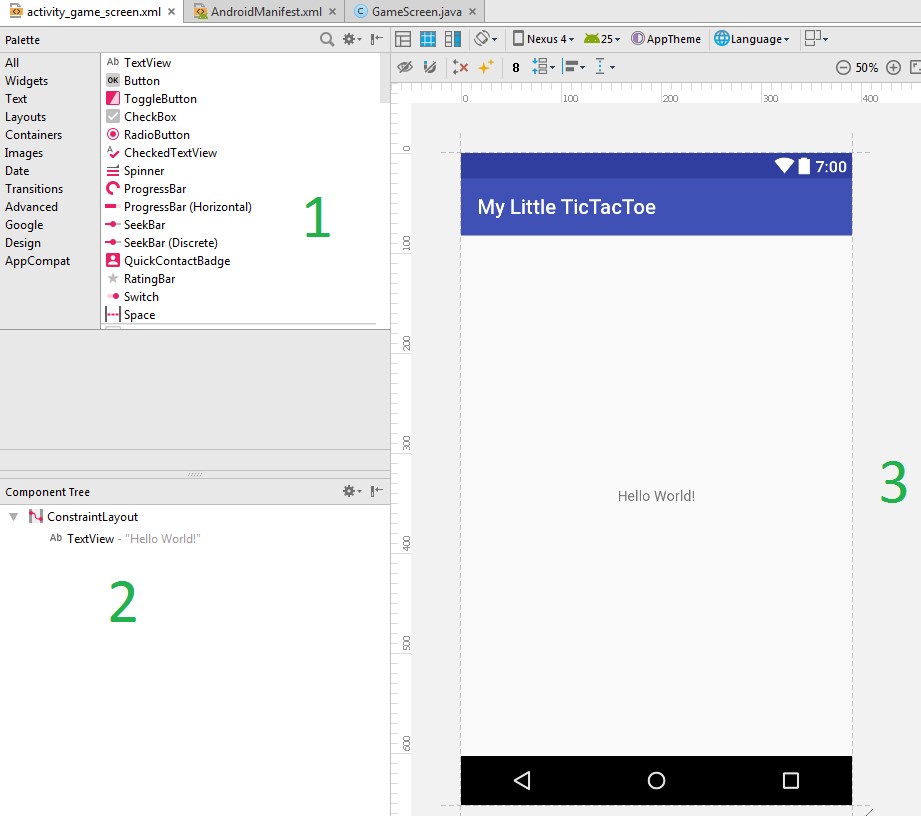This screenshot has height=816, width=921.
Task: Select TextView in the Component Tree
Action: click(90, 539)
